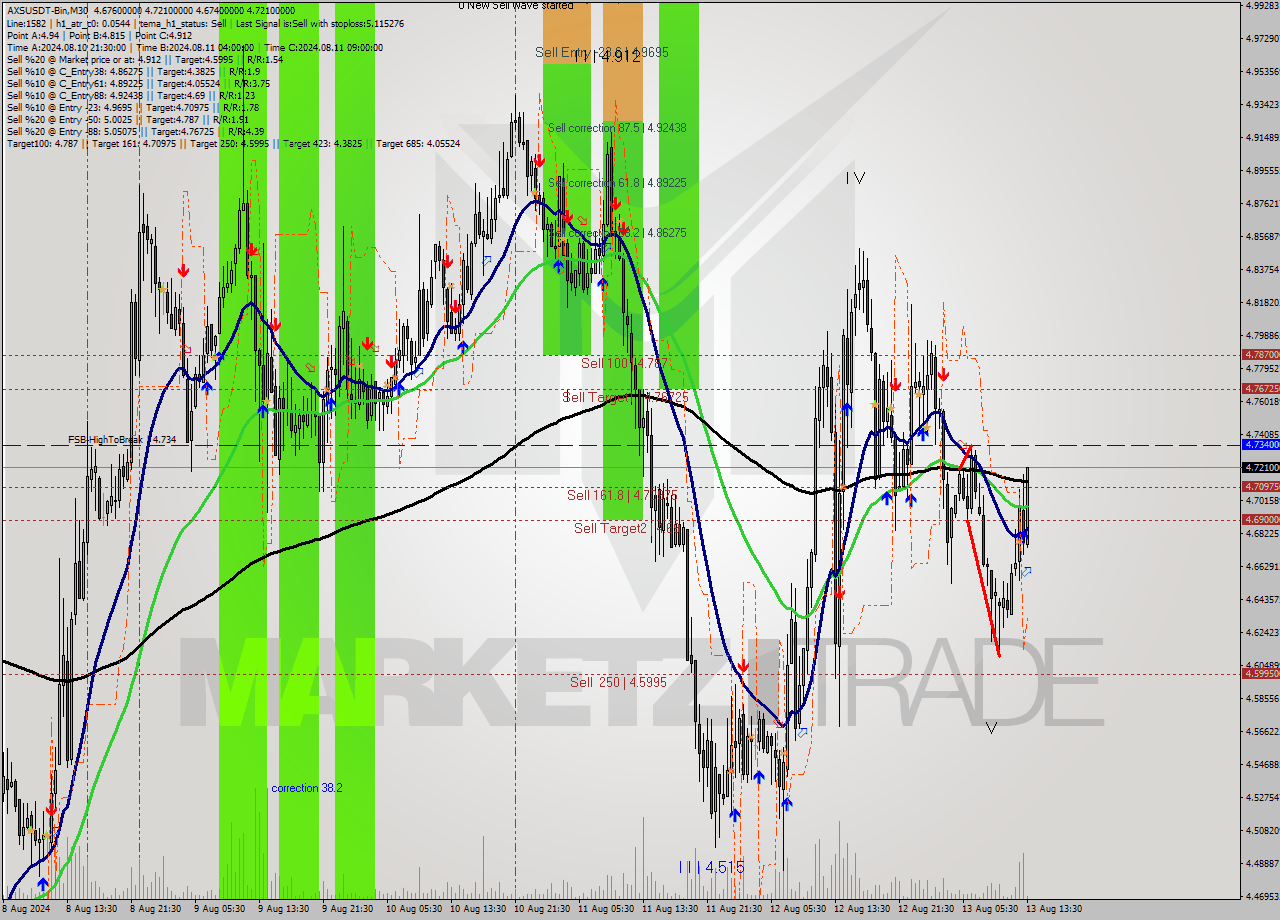Image resolution: width=1280 pixels, height=920 pixels.
Task: Select the 'I V' wave label
Action: click(855, 178)
